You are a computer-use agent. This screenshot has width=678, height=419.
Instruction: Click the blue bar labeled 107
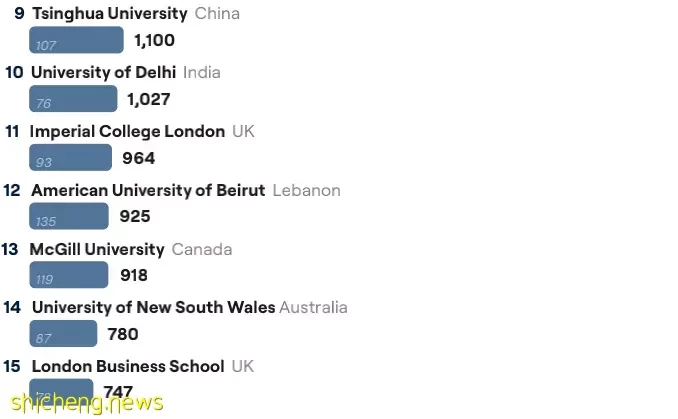tap(76, 40)
